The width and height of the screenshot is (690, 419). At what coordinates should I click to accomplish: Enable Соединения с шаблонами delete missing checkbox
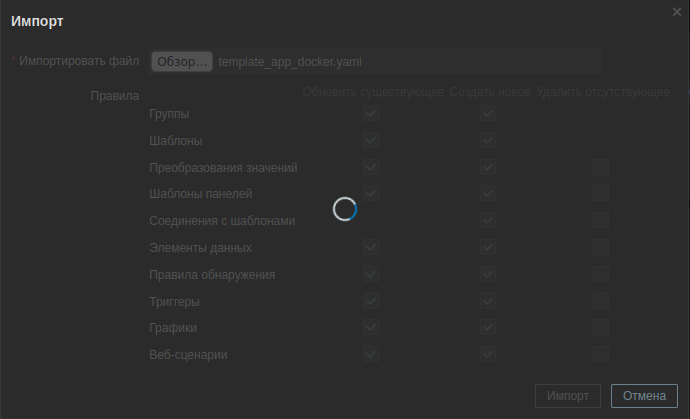pyautogui.click(x=601, y=220)
